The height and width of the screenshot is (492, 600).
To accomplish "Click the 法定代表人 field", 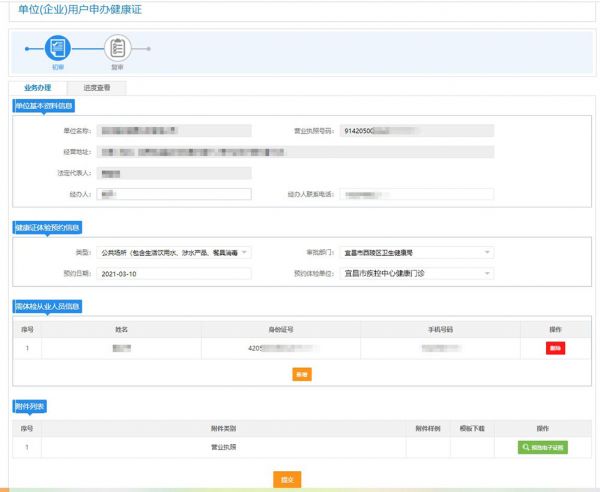I will point(173,173).
